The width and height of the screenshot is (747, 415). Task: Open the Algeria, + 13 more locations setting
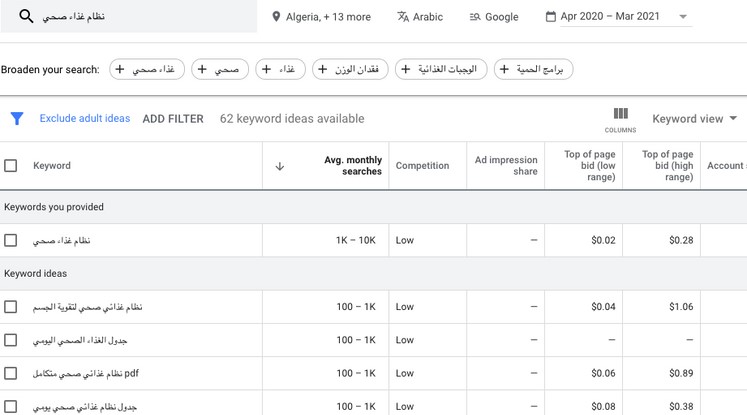tap(321, 17)
